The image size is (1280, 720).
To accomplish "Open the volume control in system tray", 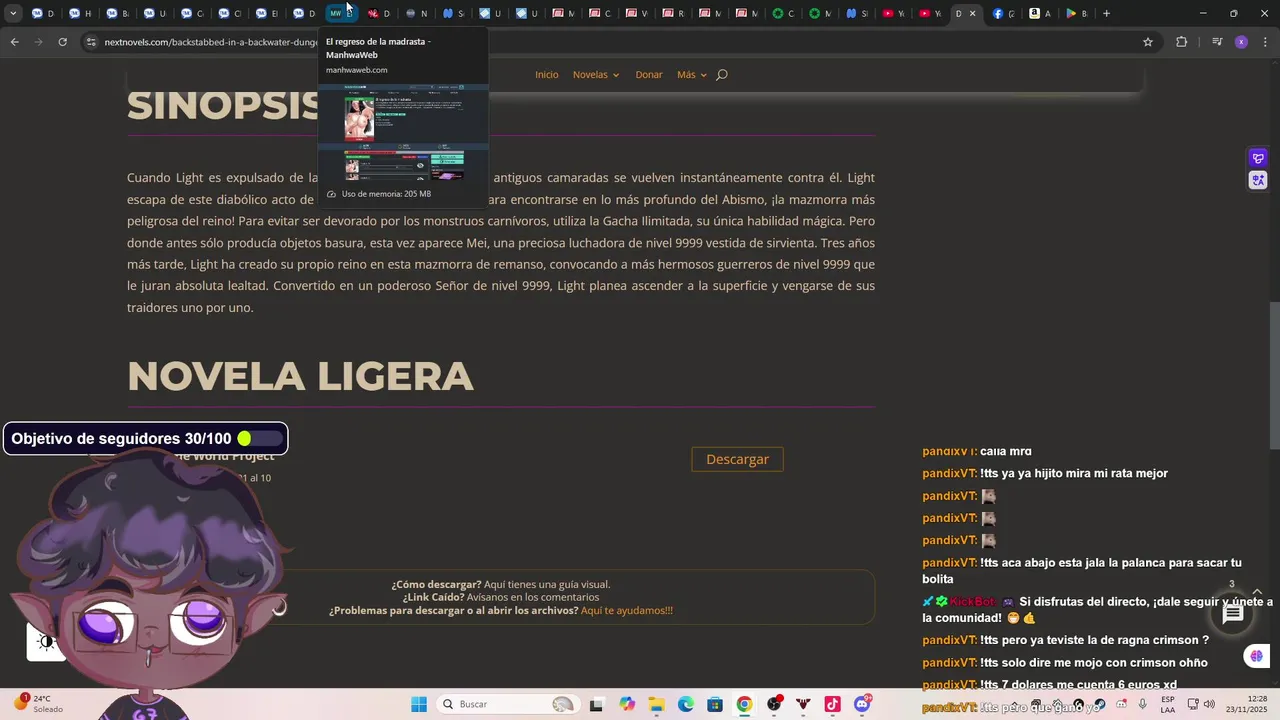I will coord(1209,704).
